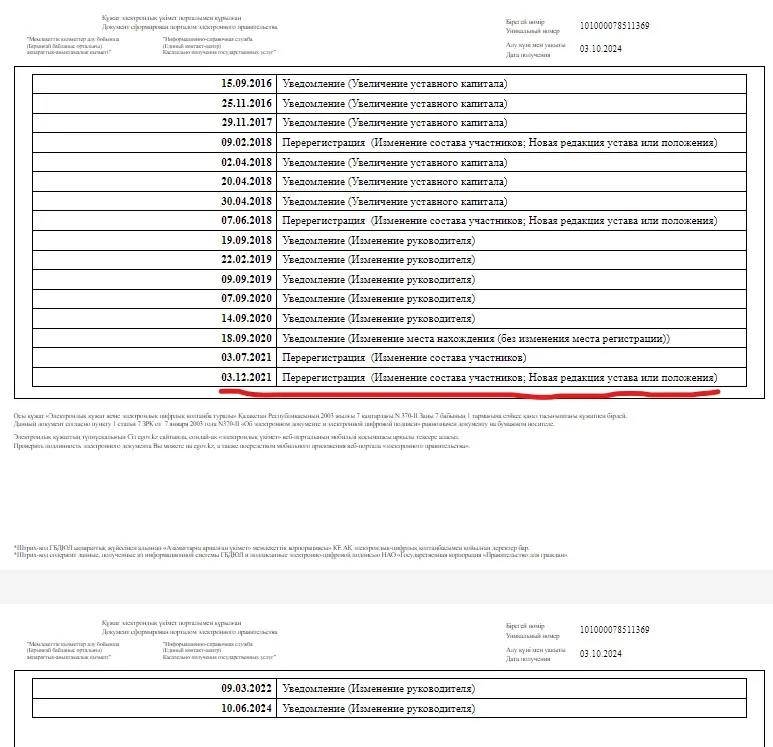Select the 09.03.2022 date on second page
Screen dimensions: 773x747
pos(246,689)
